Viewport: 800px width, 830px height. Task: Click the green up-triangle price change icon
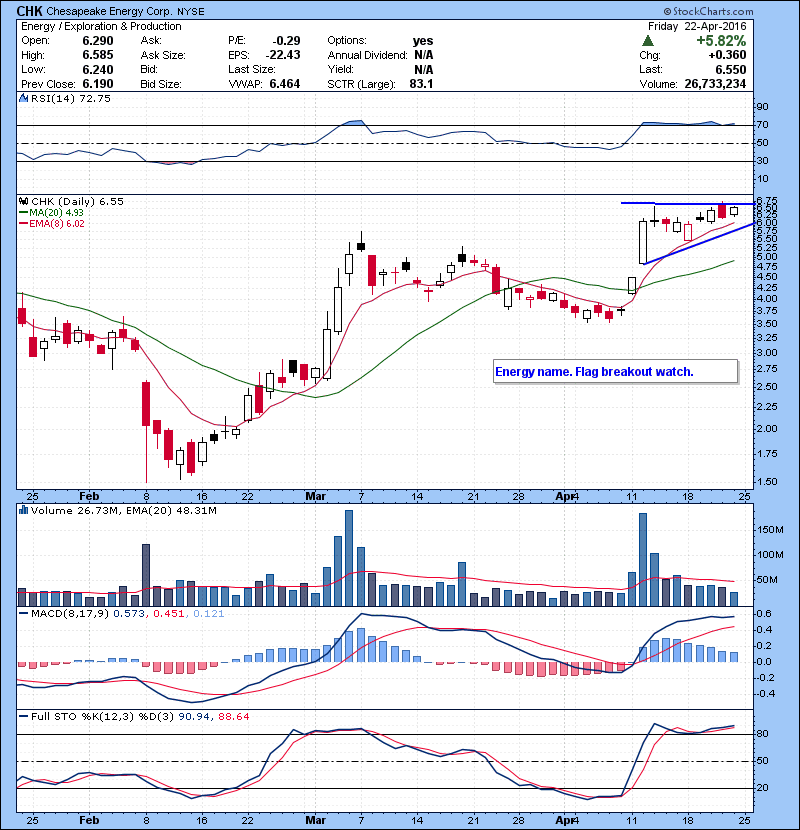pyautogui.click(x=648, y=41)
